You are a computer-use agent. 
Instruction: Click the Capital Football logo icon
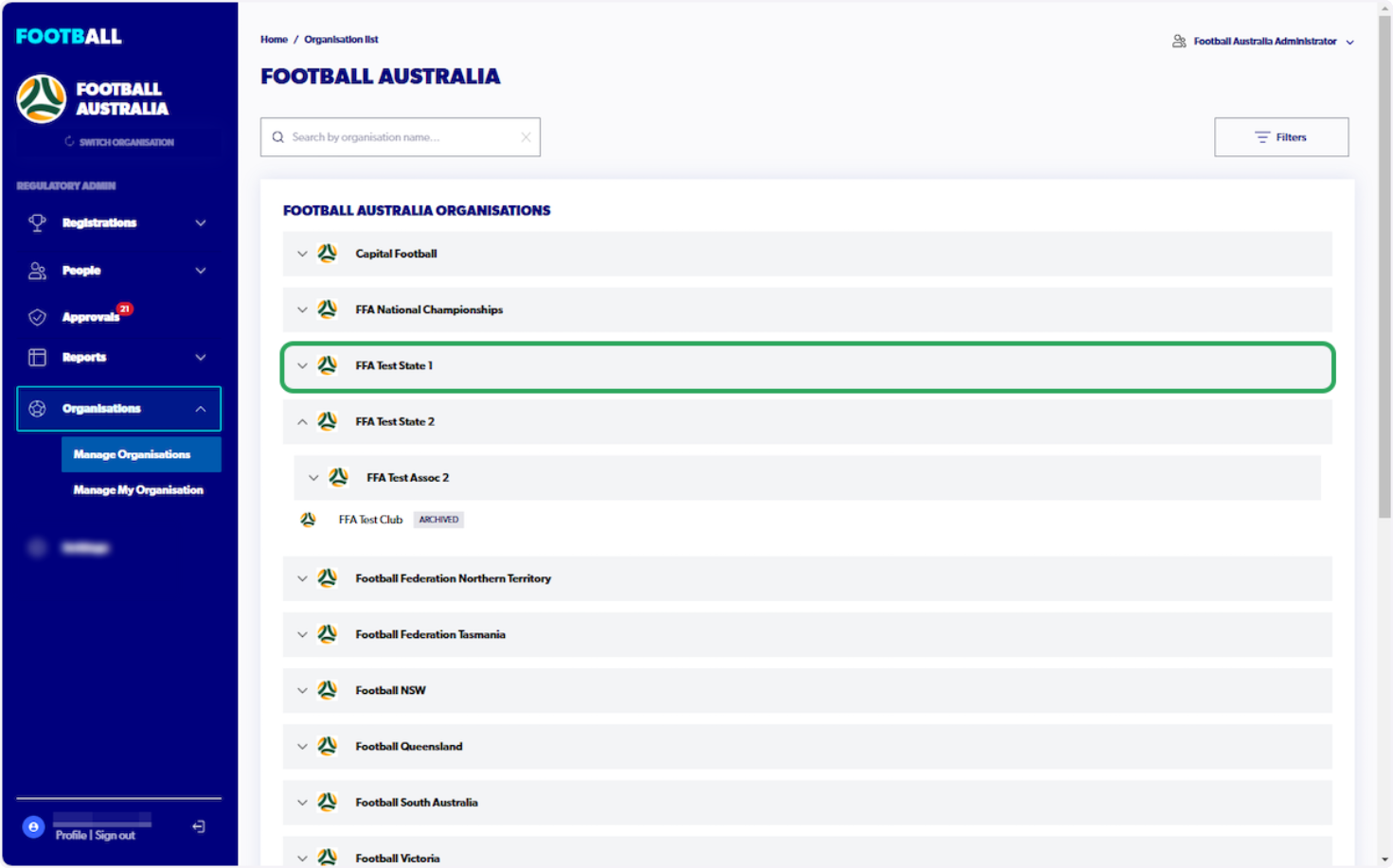tap(328, 254)
